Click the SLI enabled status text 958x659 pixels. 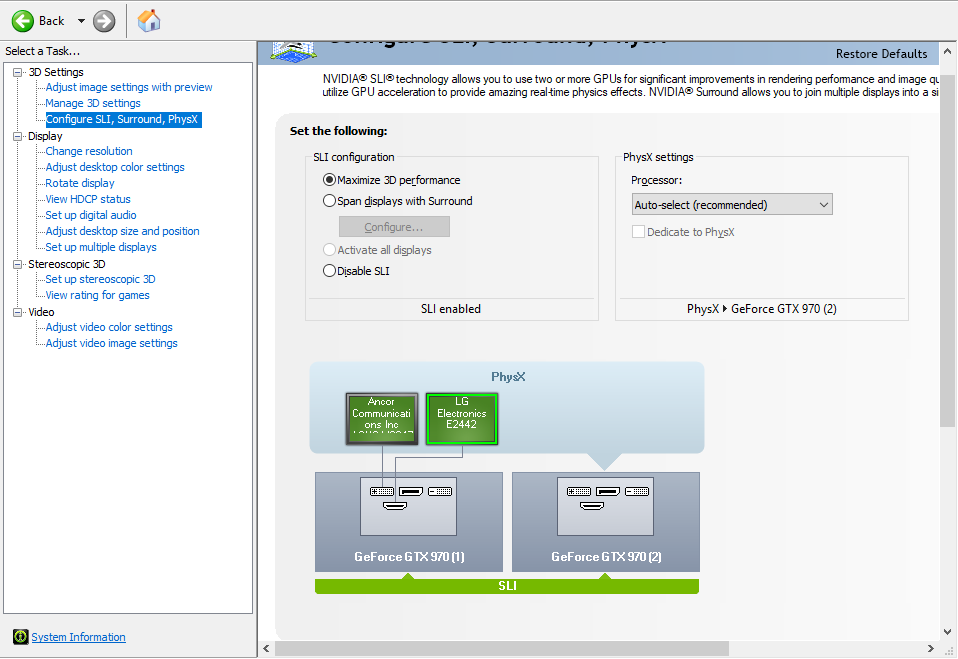point(451,309)
